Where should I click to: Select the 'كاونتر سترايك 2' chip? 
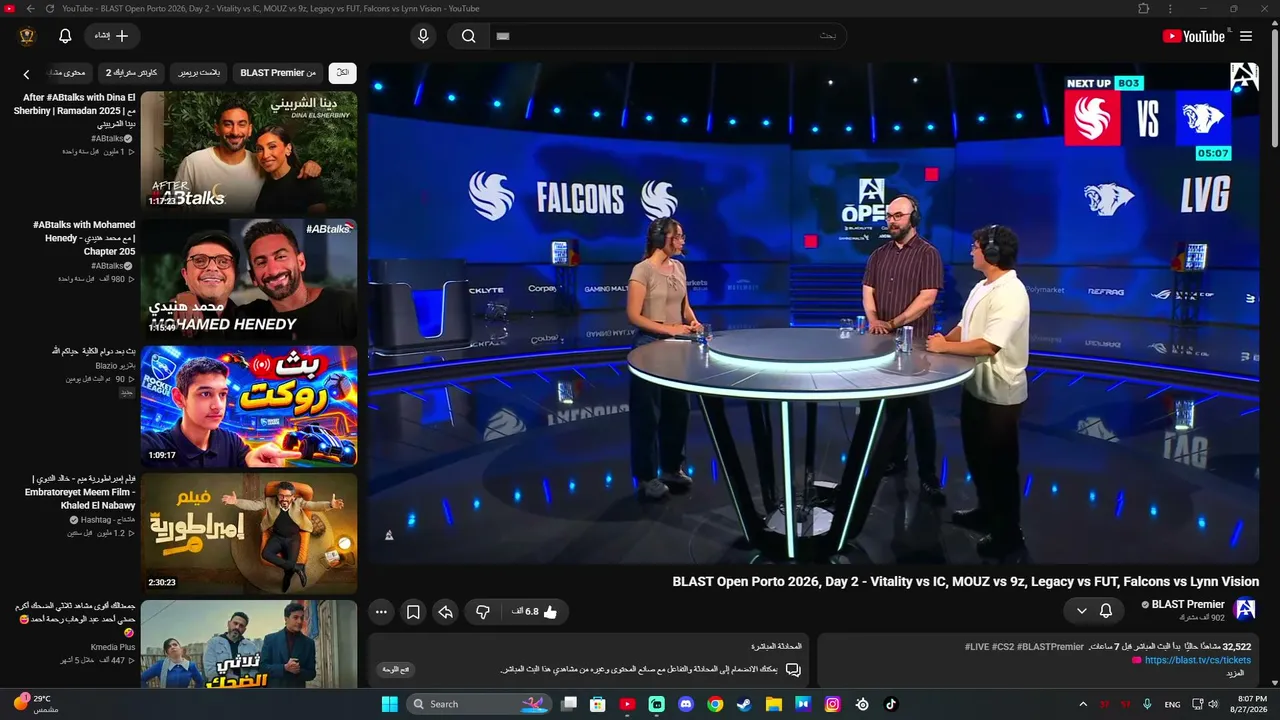point(133,73)
